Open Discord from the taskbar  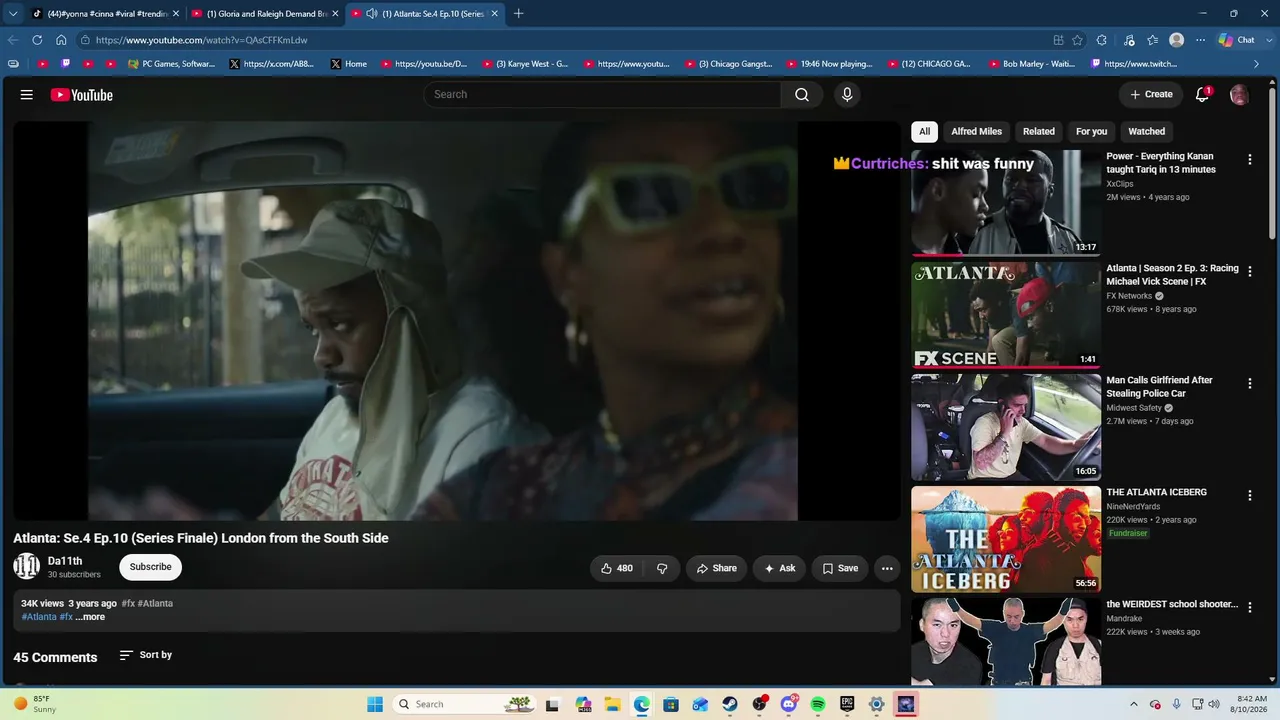click(x=788, y=704)
